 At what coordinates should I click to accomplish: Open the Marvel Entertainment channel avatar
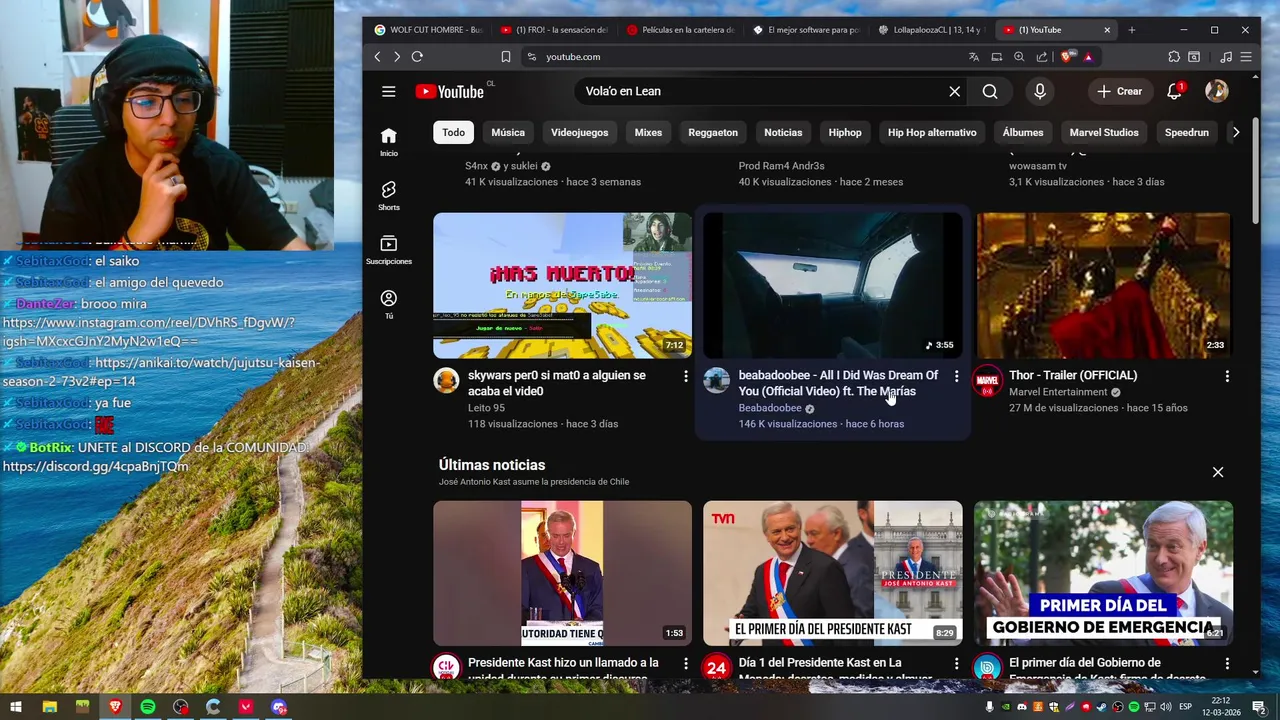coord(988,380)
